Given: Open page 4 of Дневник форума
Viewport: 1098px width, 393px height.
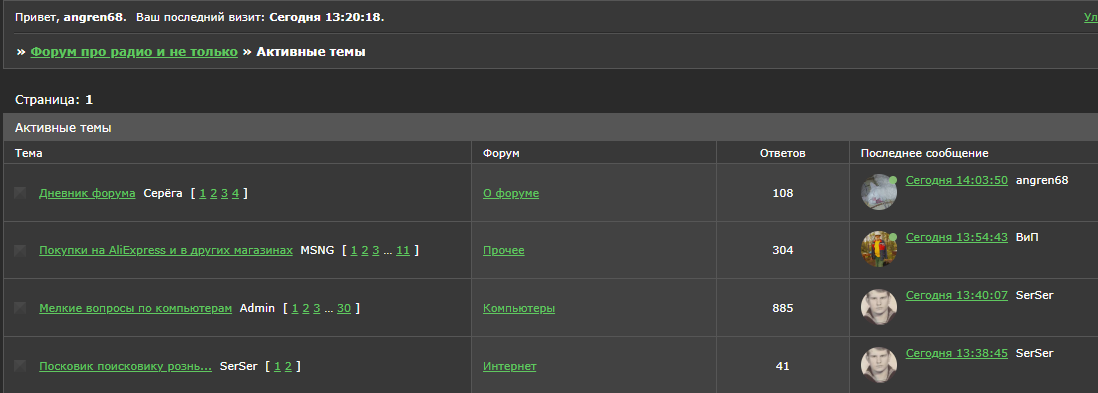Looking at the screenshot, I should (x=235, y=193).
